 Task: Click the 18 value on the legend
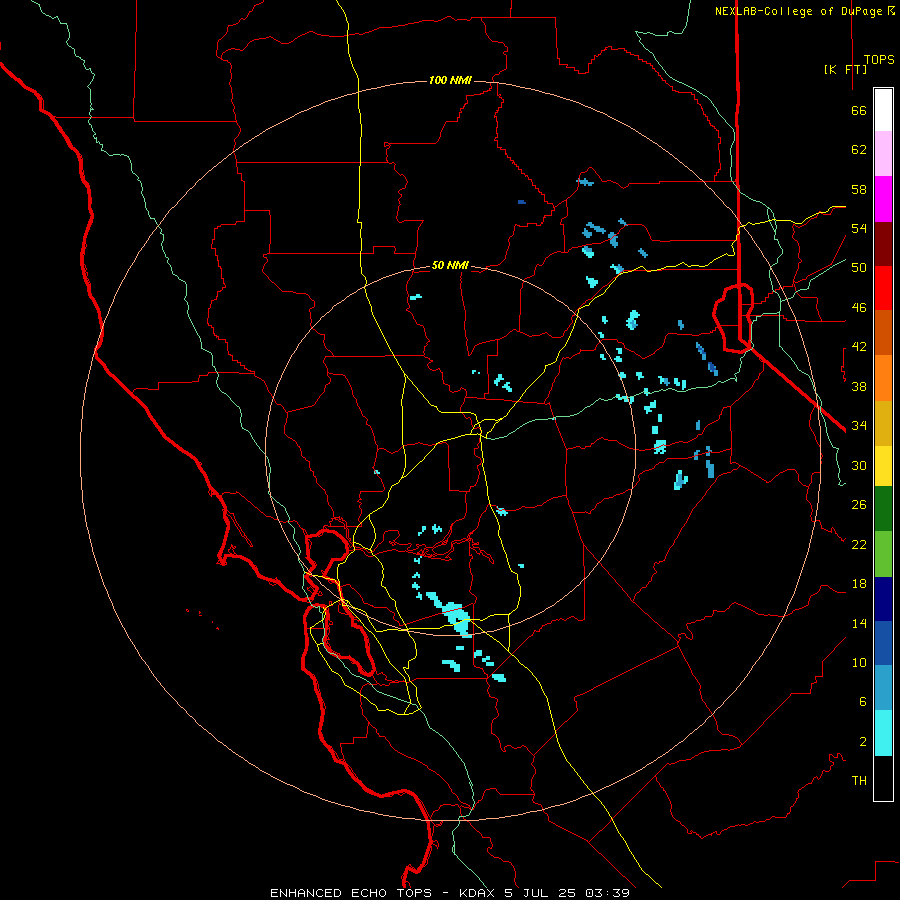click(x=859, y=584)
